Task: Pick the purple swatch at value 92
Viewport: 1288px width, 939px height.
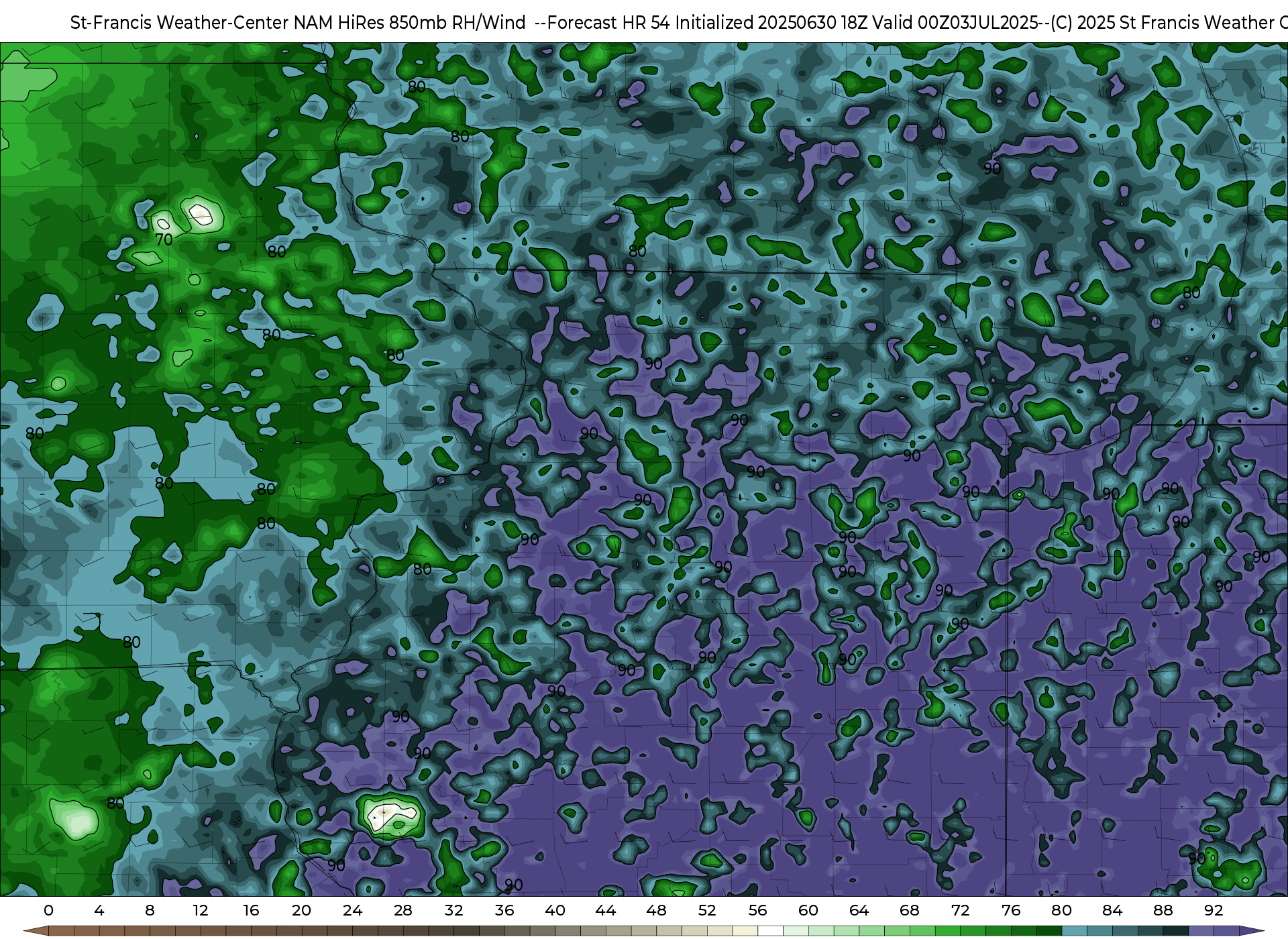Action: click(x=1226, y=931)
